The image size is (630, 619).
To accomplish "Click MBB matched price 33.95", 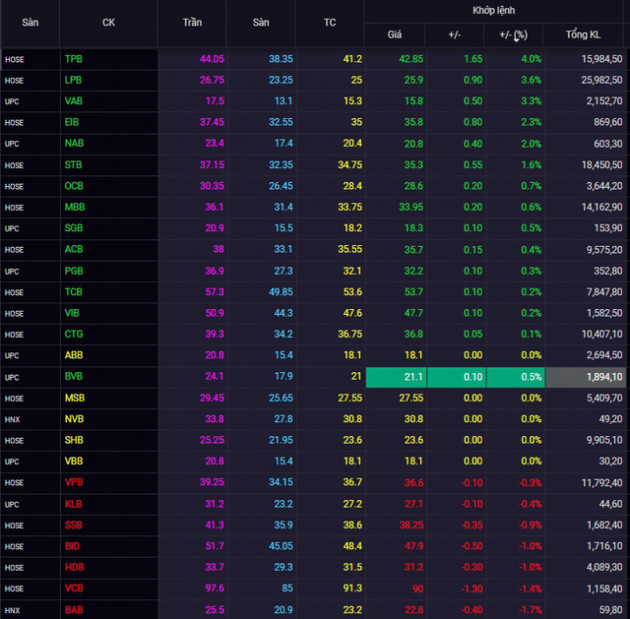I will click(x=411, y=207).
